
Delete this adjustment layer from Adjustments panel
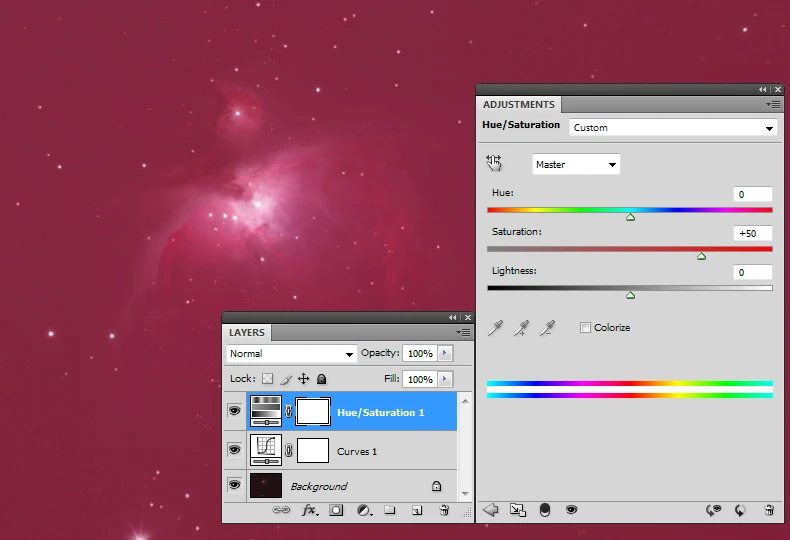tap(768, 509)
